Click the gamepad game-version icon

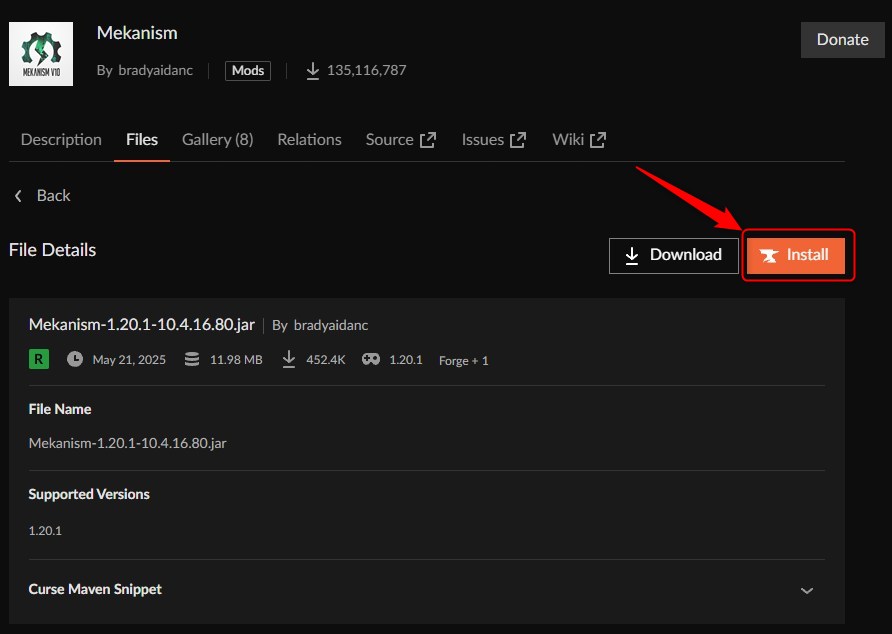371,359
